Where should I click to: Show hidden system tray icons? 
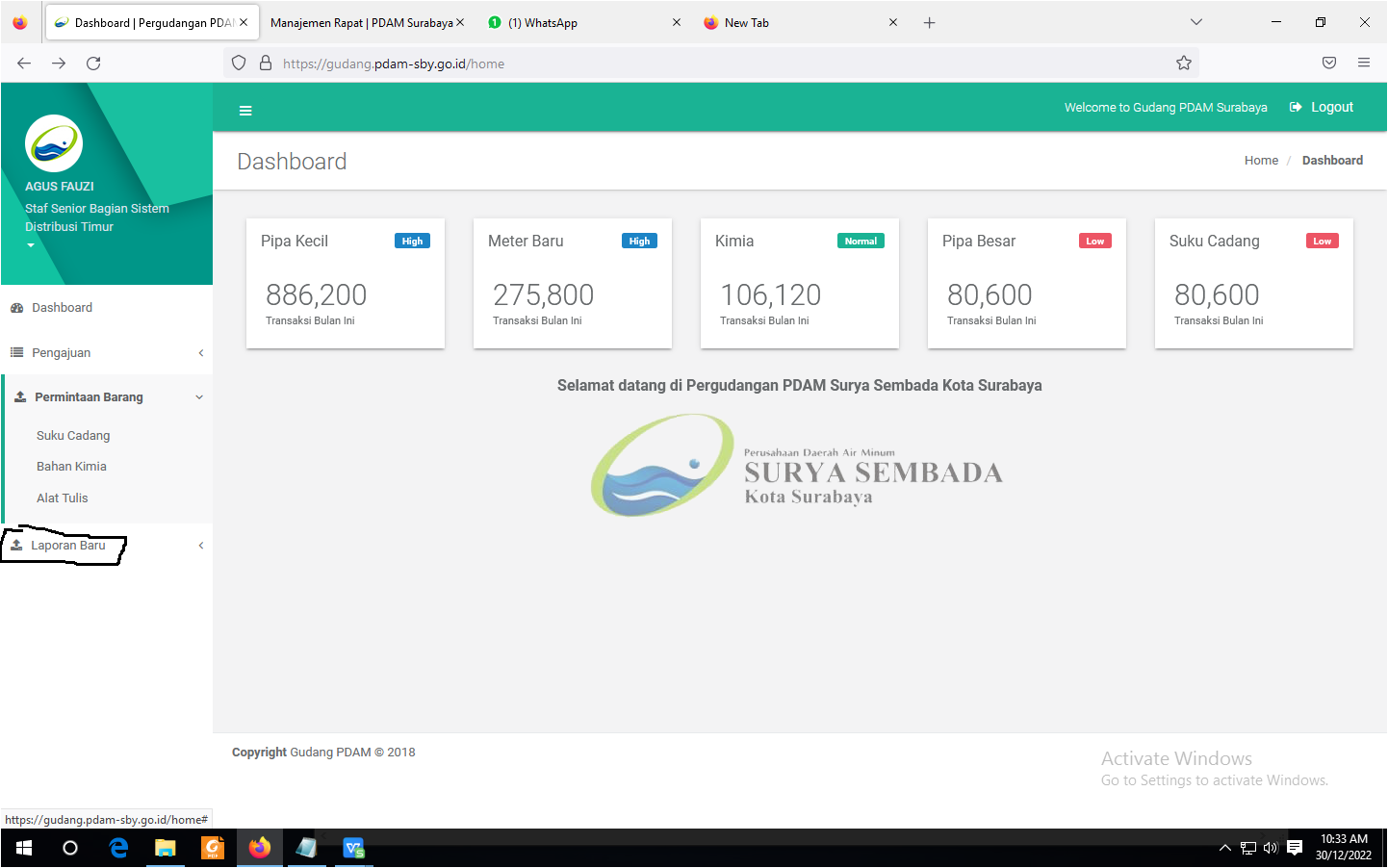[x=1225, y=848]
